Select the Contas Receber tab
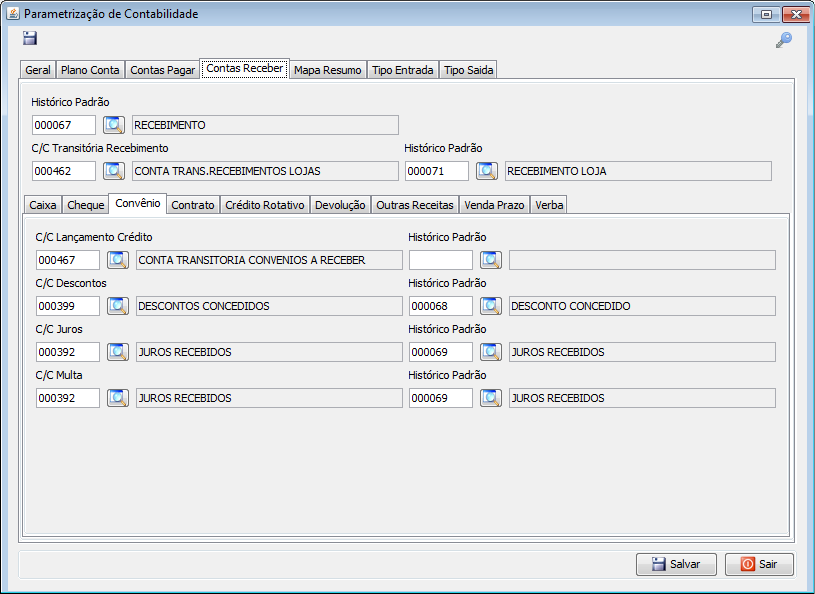 tap(245, 68)
